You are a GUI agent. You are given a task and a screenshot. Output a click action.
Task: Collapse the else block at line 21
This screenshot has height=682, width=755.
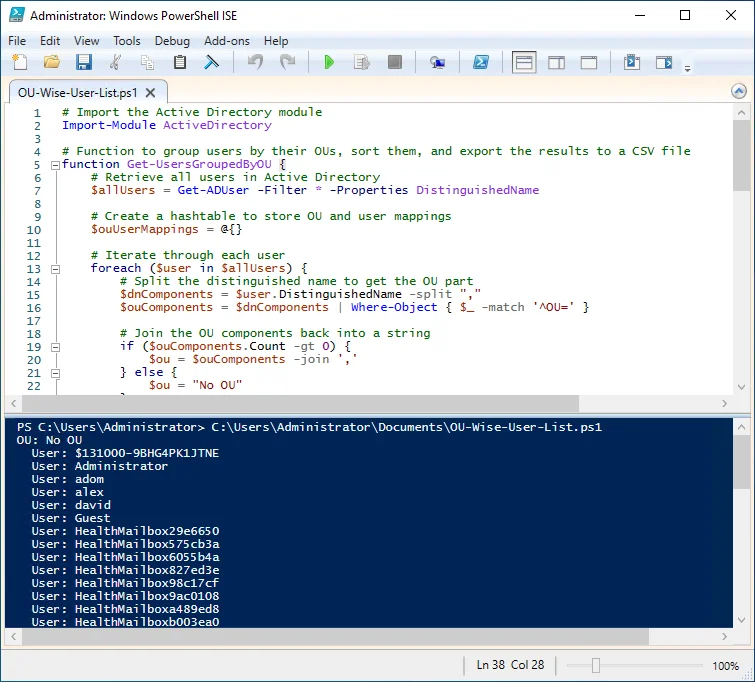point(55,373)
